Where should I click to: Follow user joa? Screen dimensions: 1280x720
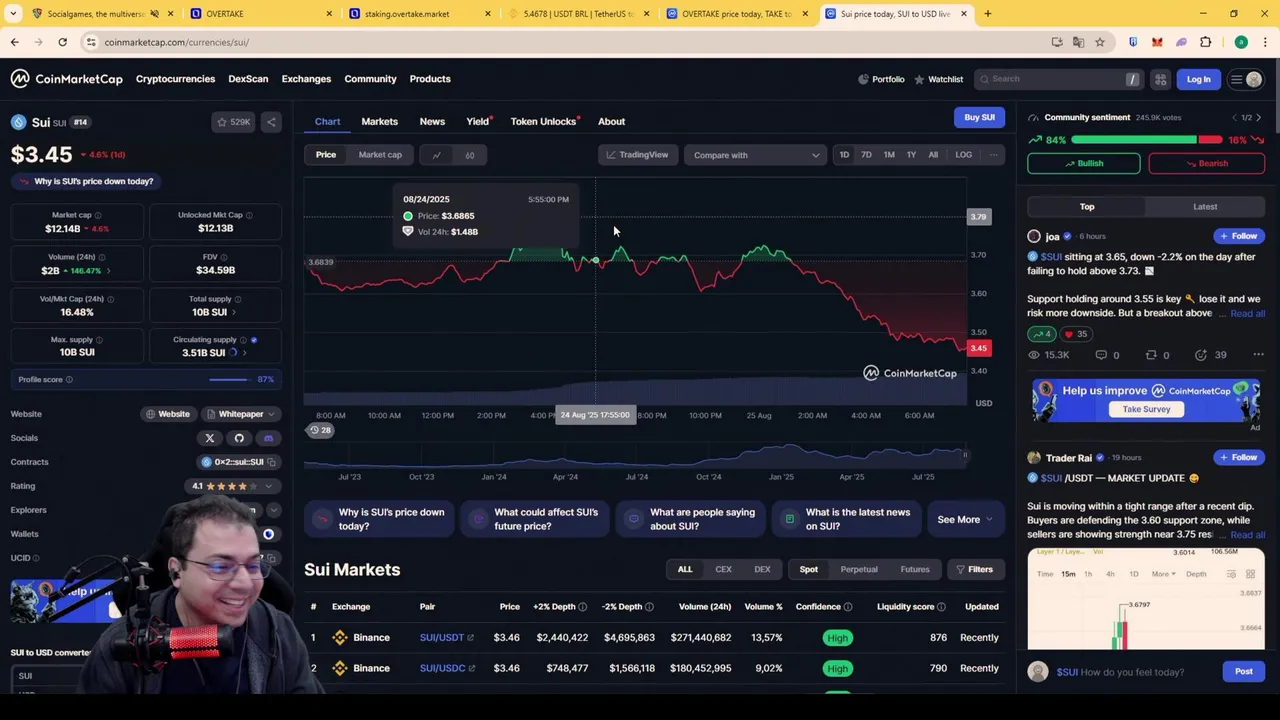pyautogui.click(x=1238, y=237)
